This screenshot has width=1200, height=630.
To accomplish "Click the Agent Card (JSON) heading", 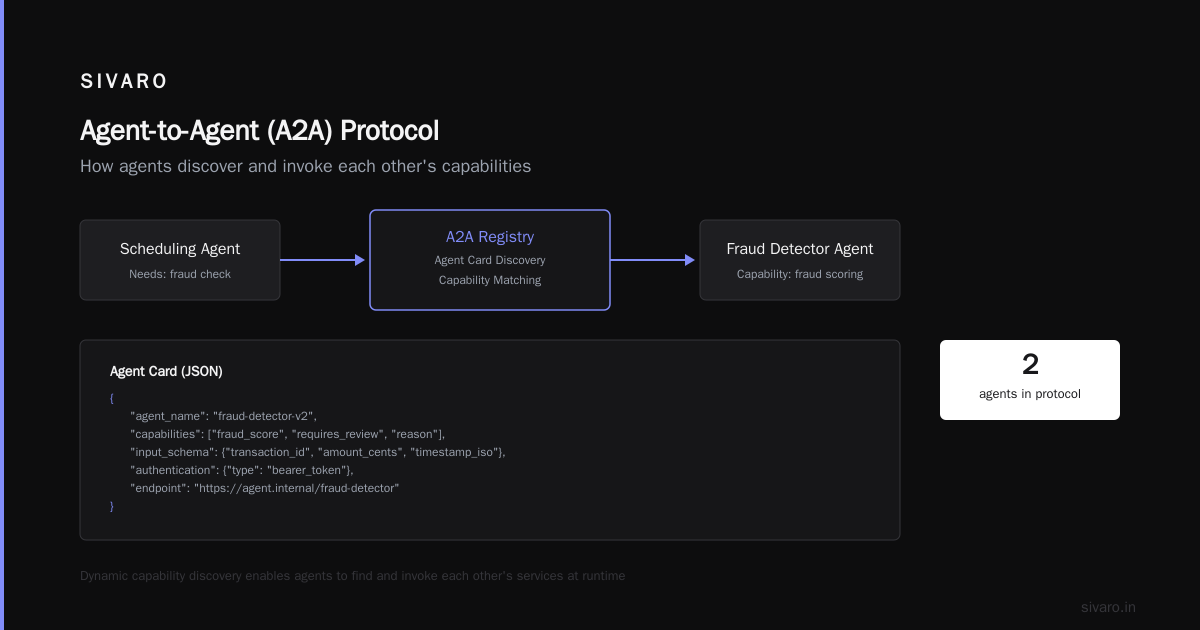I will (166, 371).
